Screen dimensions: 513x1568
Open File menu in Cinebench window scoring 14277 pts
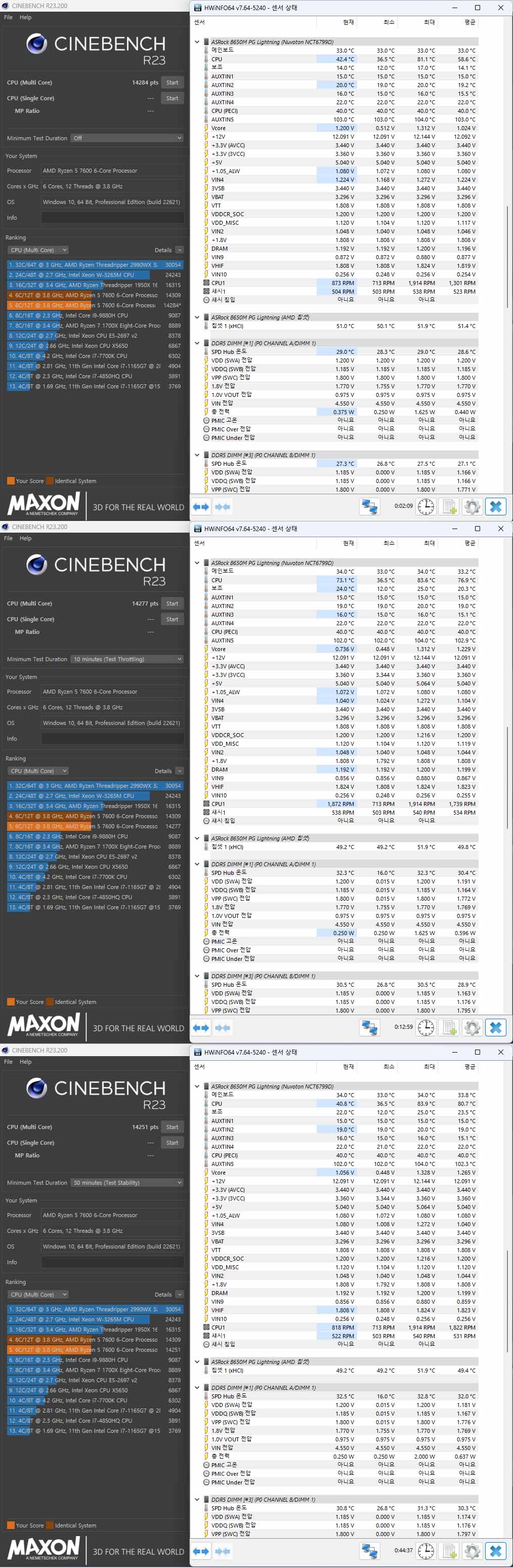pyautogui.click(x=9, y=538)
